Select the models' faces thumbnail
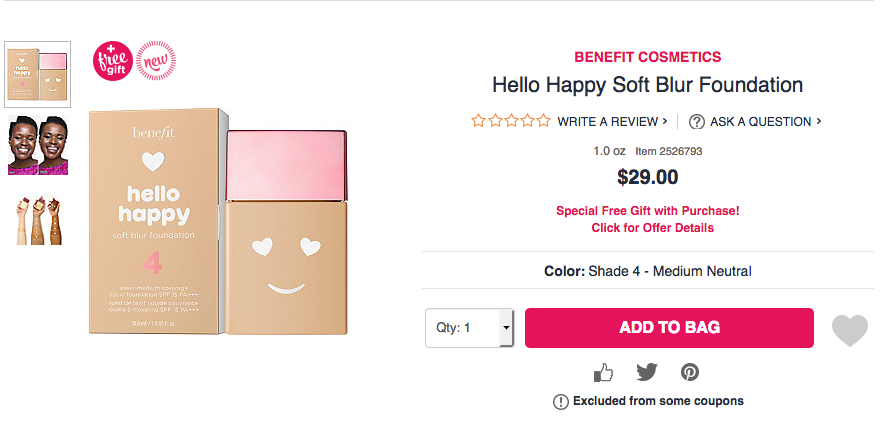This screenshot has height=441, width=893. 38,145
